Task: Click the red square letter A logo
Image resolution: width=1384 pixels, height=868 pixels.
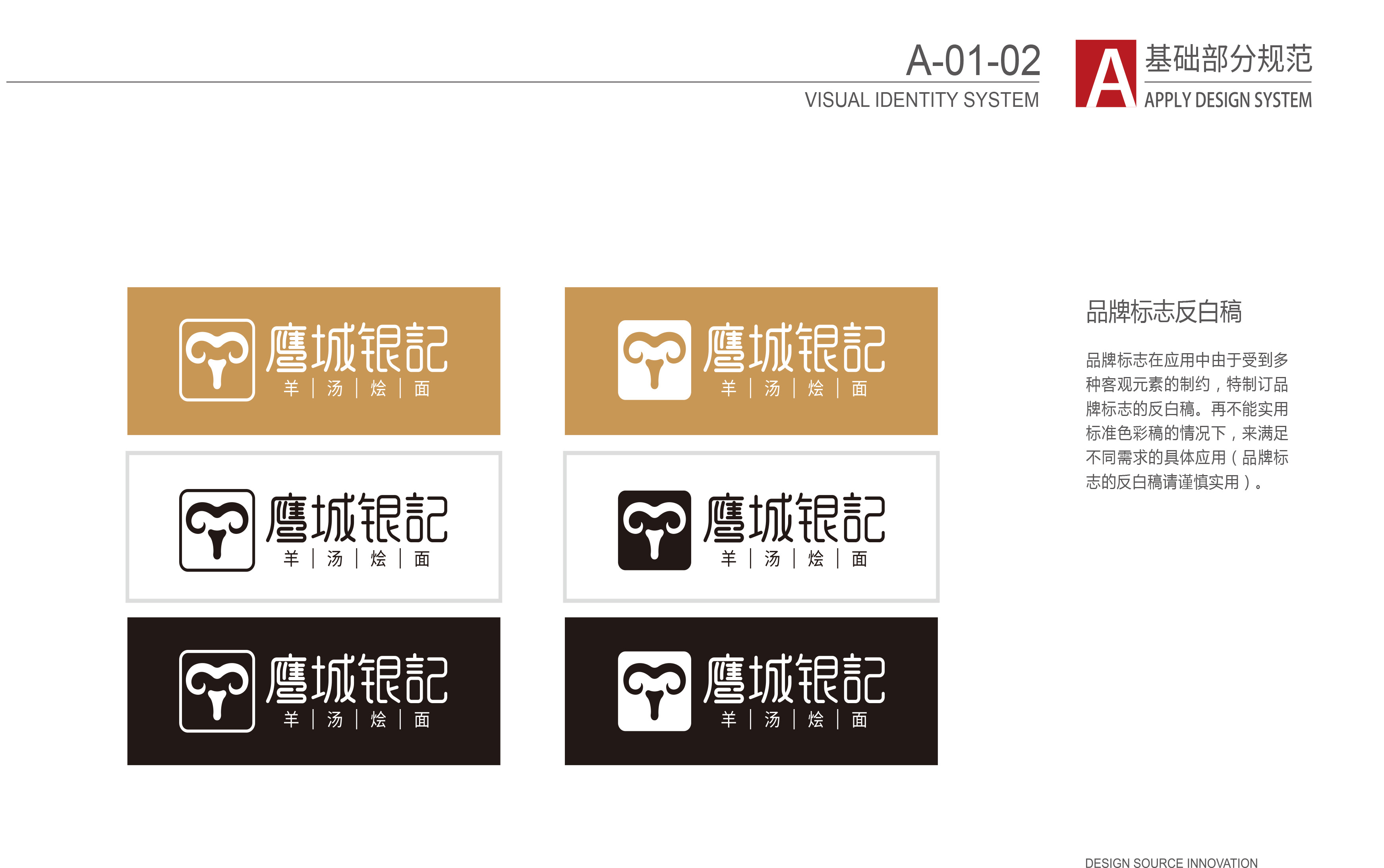Action: tap(1105, 73)
